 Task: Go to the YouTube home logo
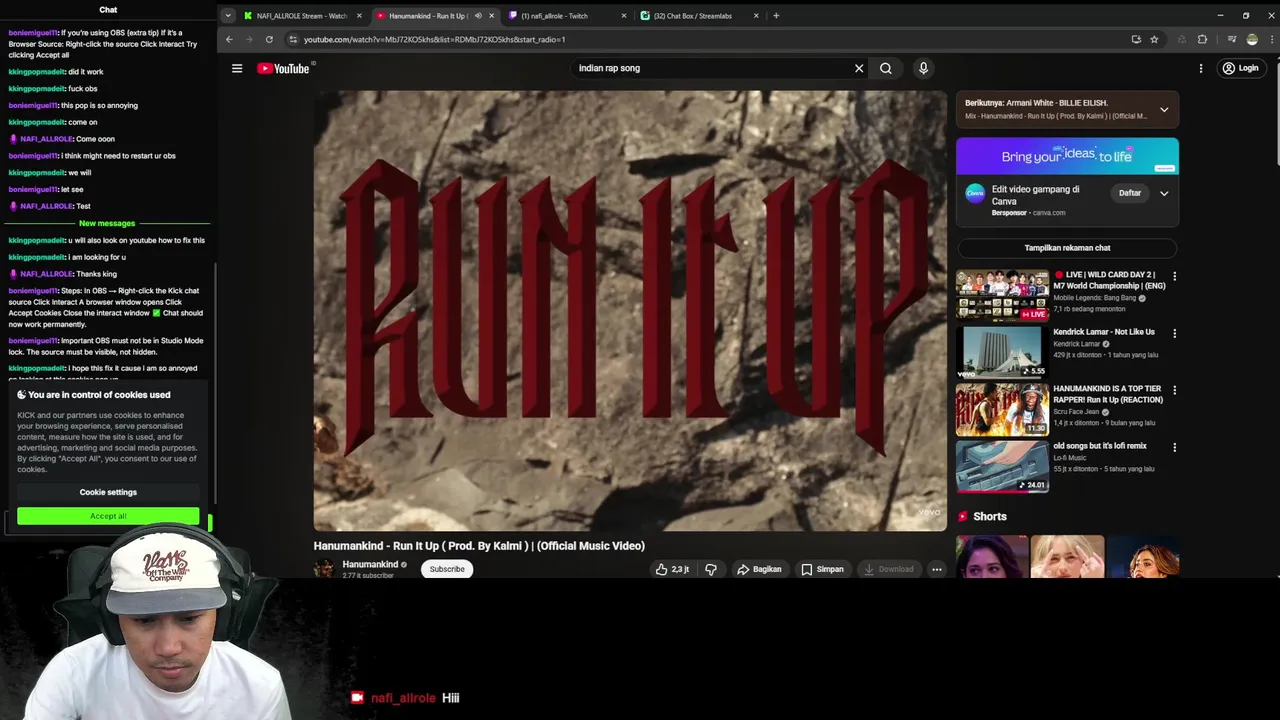[284, 68]
